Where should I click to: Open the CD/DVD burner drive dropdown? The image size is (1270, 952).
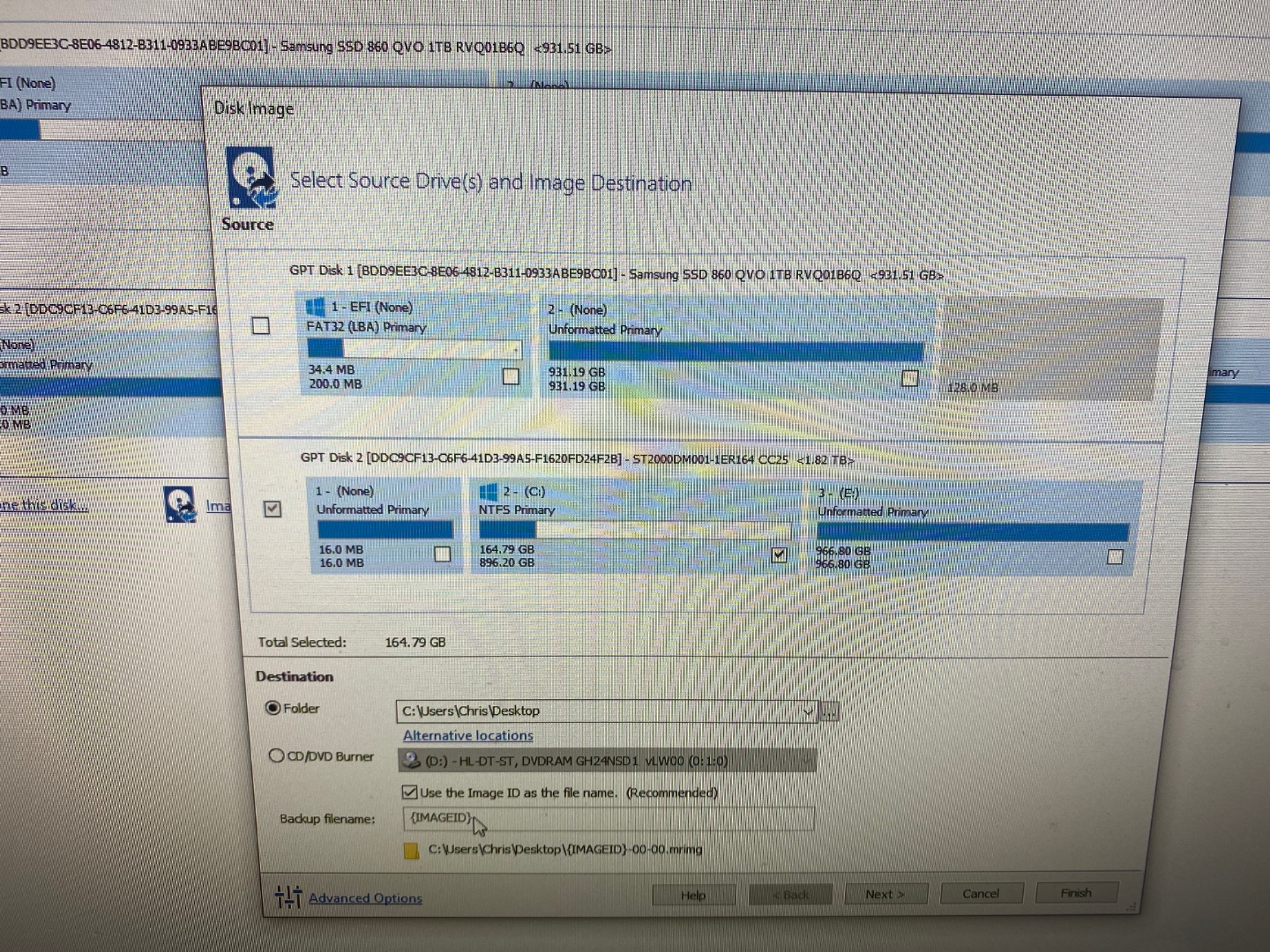pyautogui.click(x=806, y=760)
